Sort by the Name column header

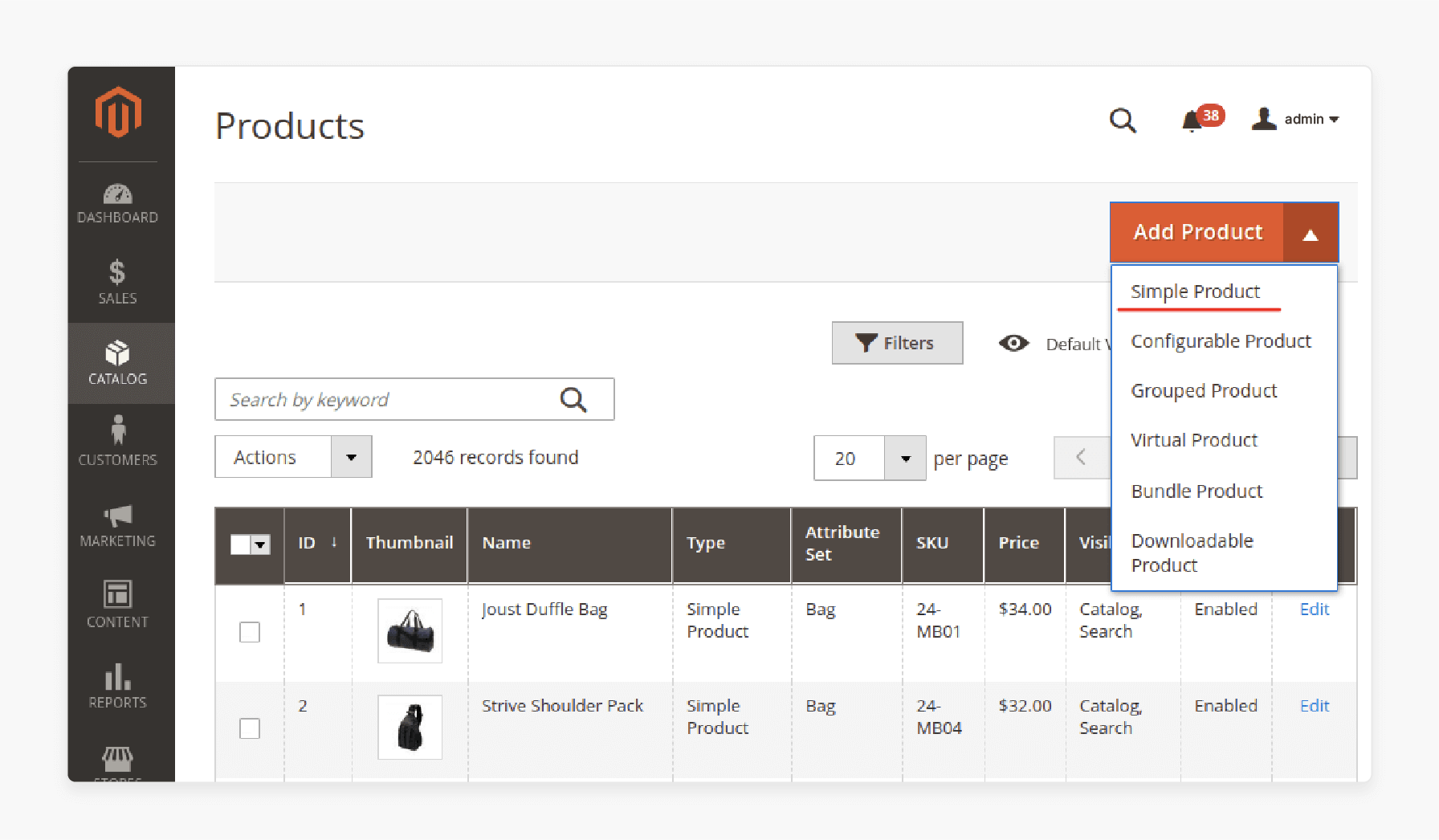click(569, 544)
